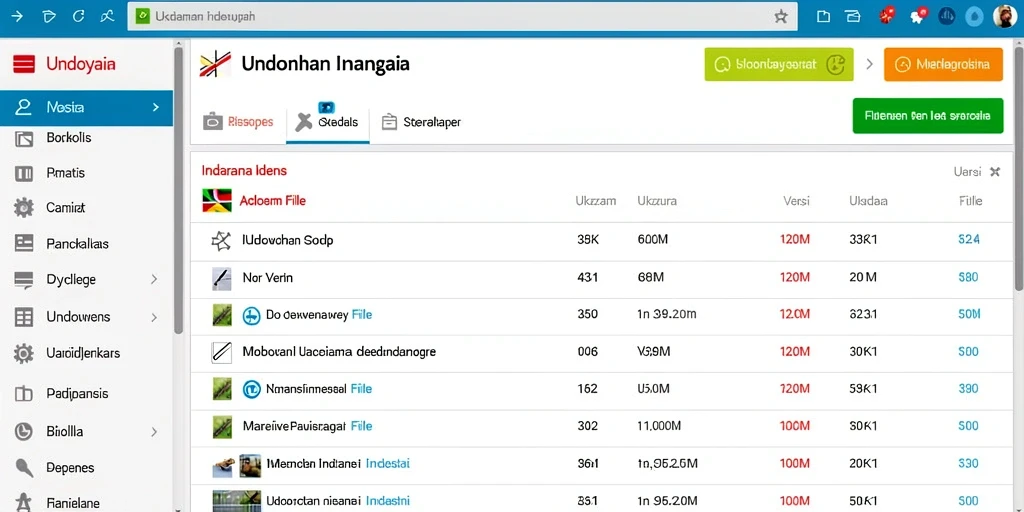Open the Borkolls sidebar icon
The width and height of the screenshot is (1024, 512).
coord(24,138)
